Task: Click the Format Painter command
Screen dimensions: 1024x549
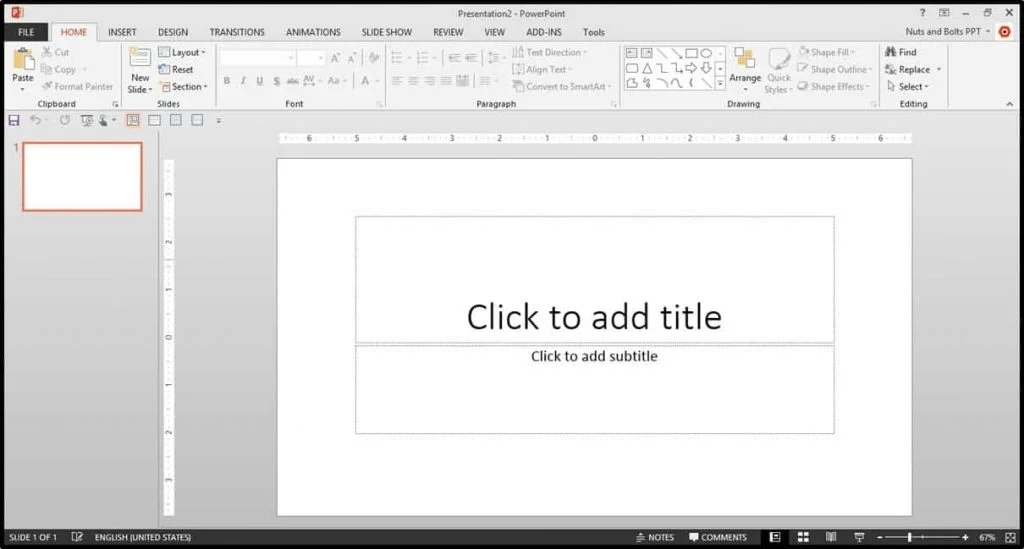Action: click(x=77, y=86)
